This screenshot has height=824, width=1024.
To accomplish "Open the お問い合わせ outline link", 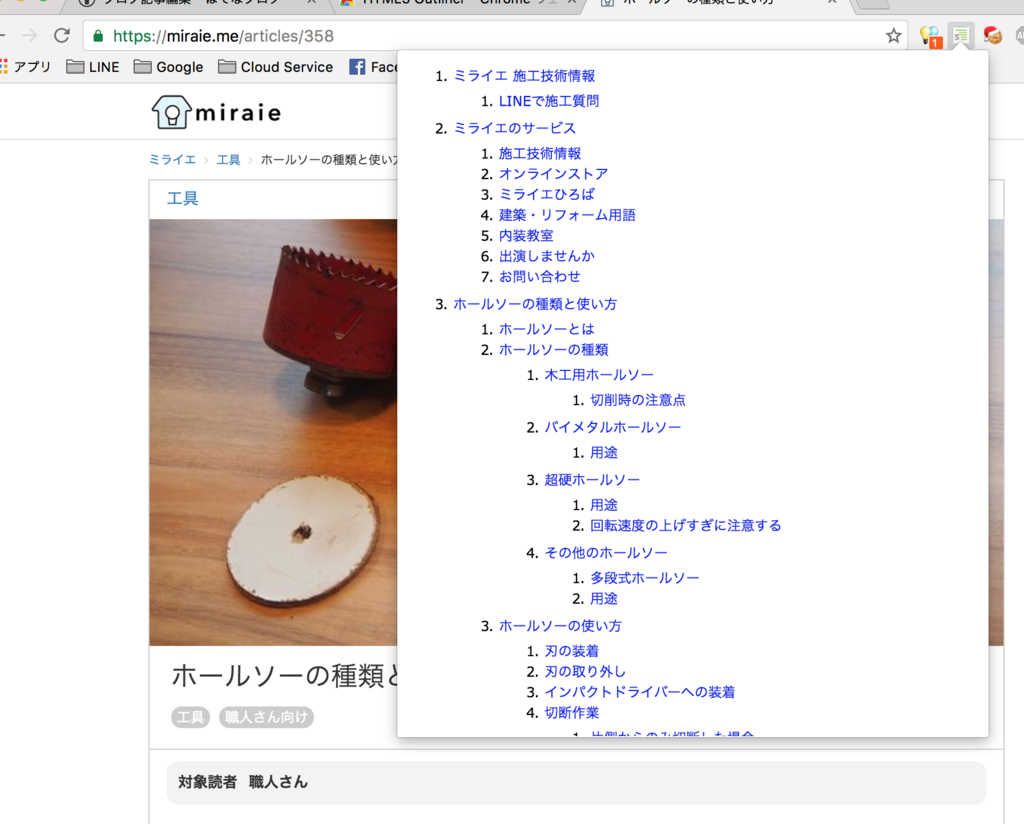I will (x=539, y=276).
